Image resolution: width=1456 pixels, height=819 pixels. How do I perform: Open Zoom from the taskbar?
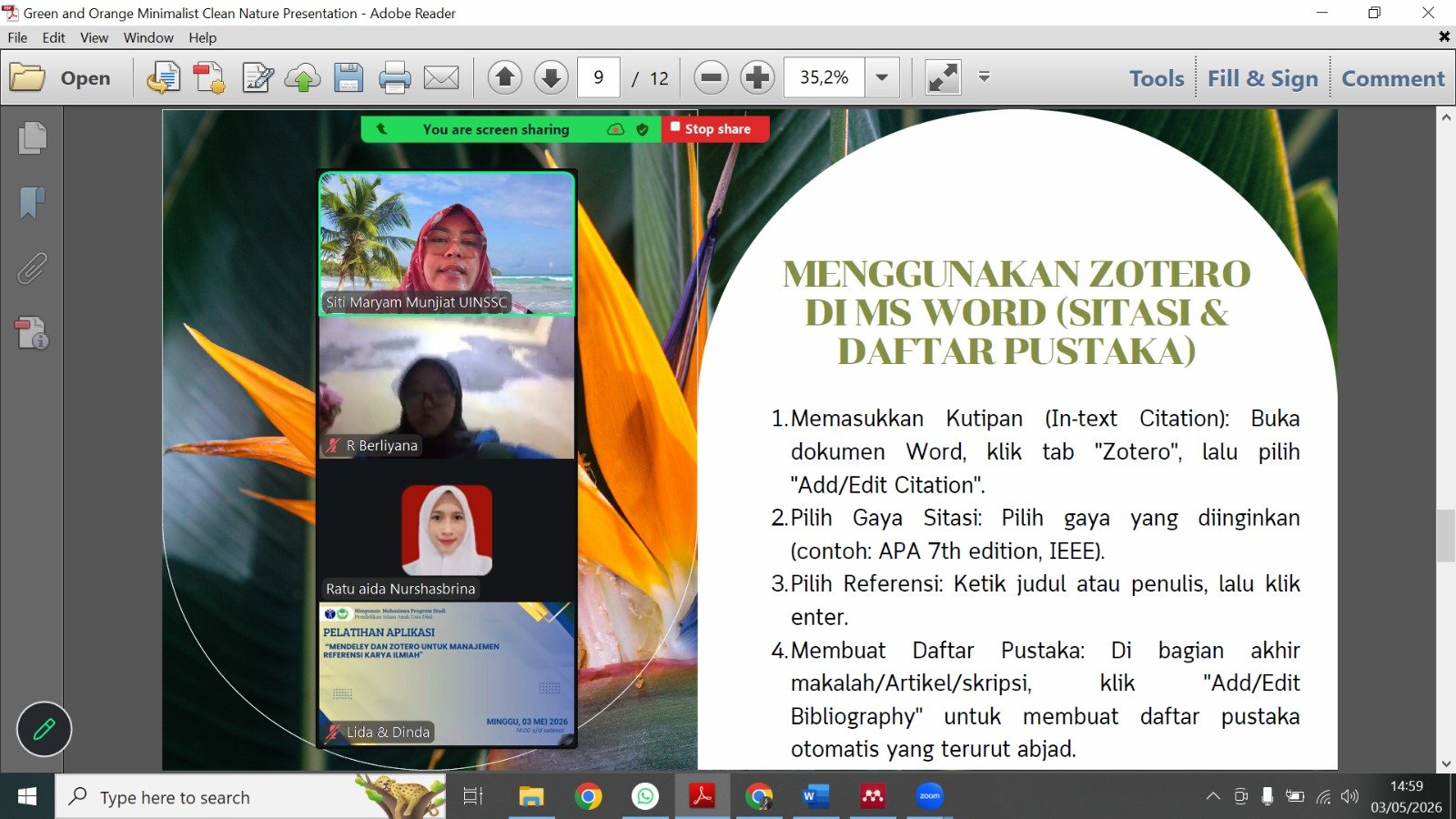point(929,796)
